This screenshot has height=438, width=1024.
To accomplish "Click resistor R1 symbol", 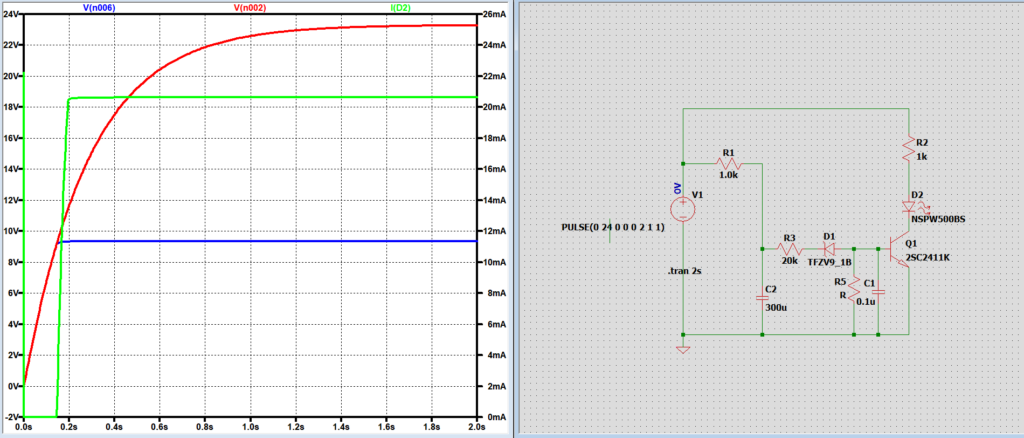I will [x=728, y=163].
